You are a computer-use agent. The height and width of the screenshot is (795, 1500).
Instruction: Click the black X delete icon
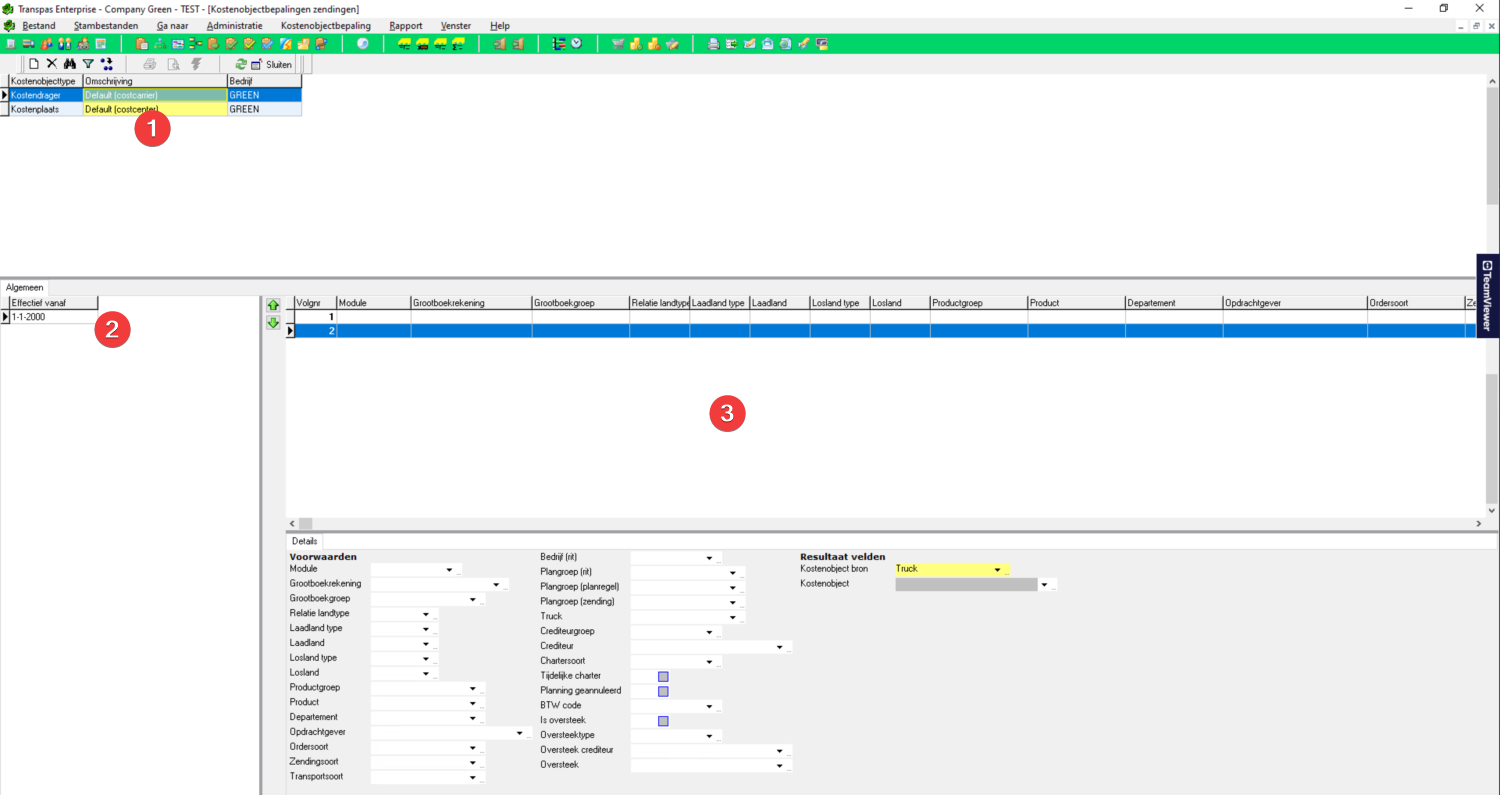point(52,64)
